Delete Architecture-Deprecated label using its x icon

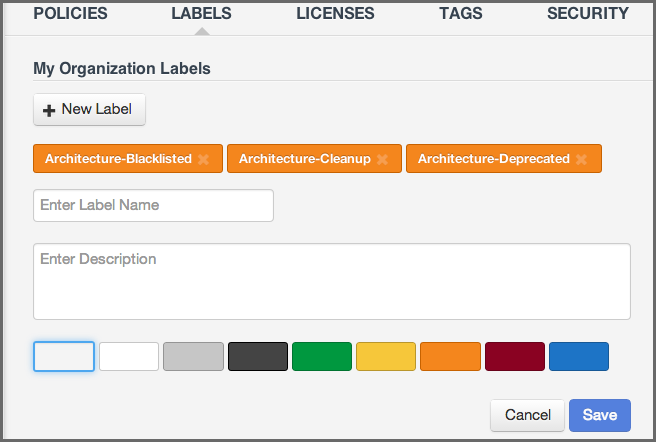click(x=582, y=159)
